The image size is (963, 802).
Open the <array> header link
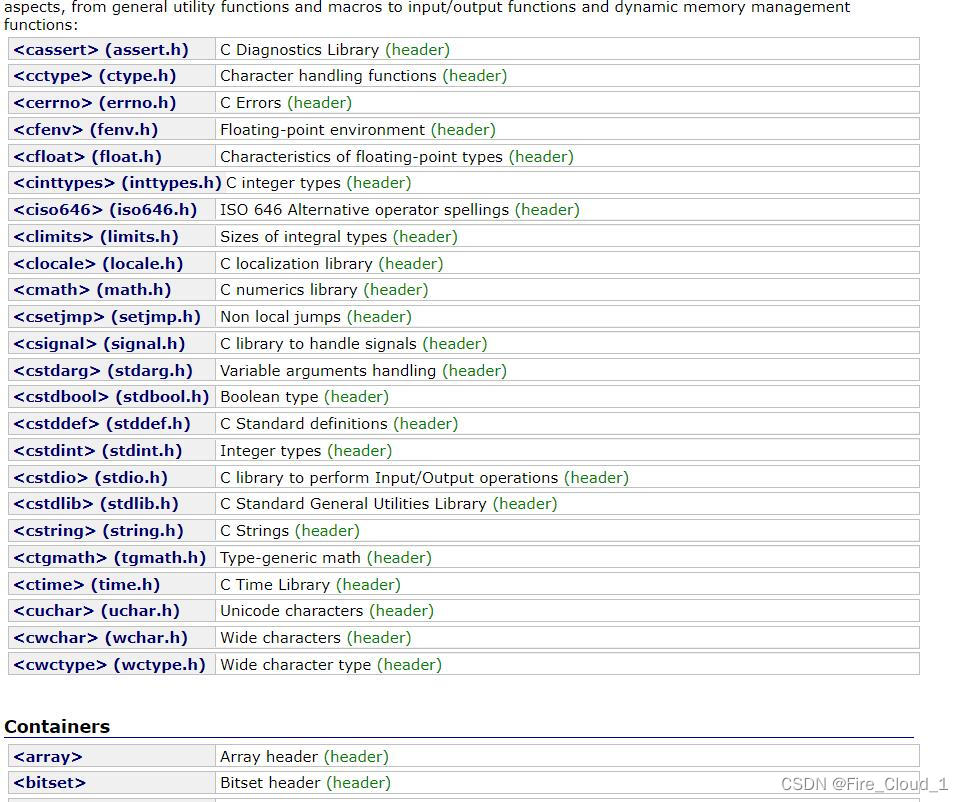click(48, 757)
